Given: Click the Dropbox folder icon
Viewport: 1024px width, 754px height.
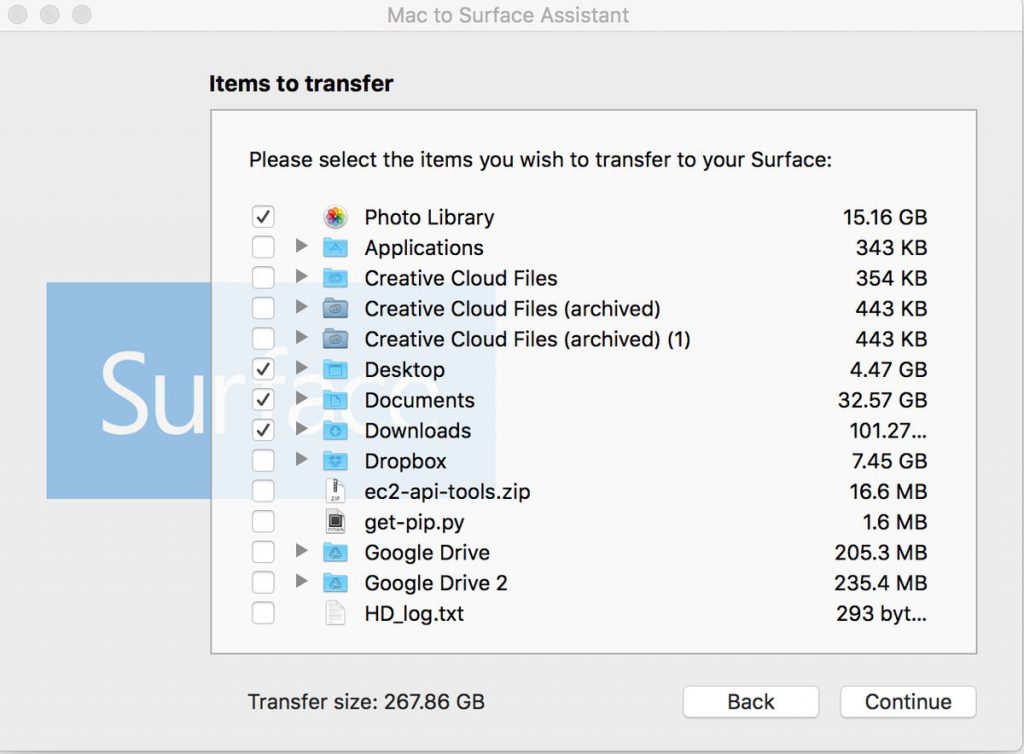Looking at the screenshot, I should click(x=335, y=461).
